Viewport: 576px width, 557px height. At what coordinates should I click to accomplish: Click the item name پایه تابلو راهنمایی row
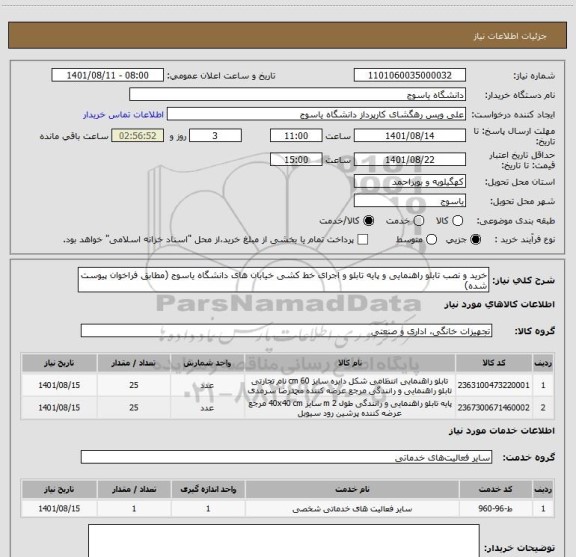[350, 408]
